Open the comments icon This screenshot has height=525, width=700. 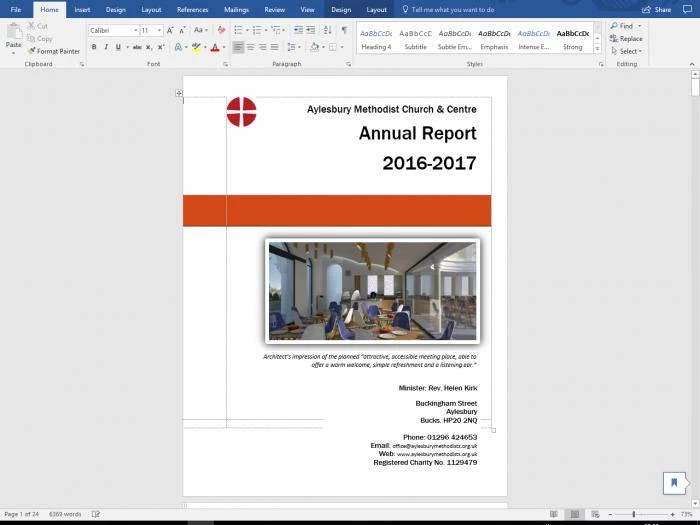click(x=688, y=9)
